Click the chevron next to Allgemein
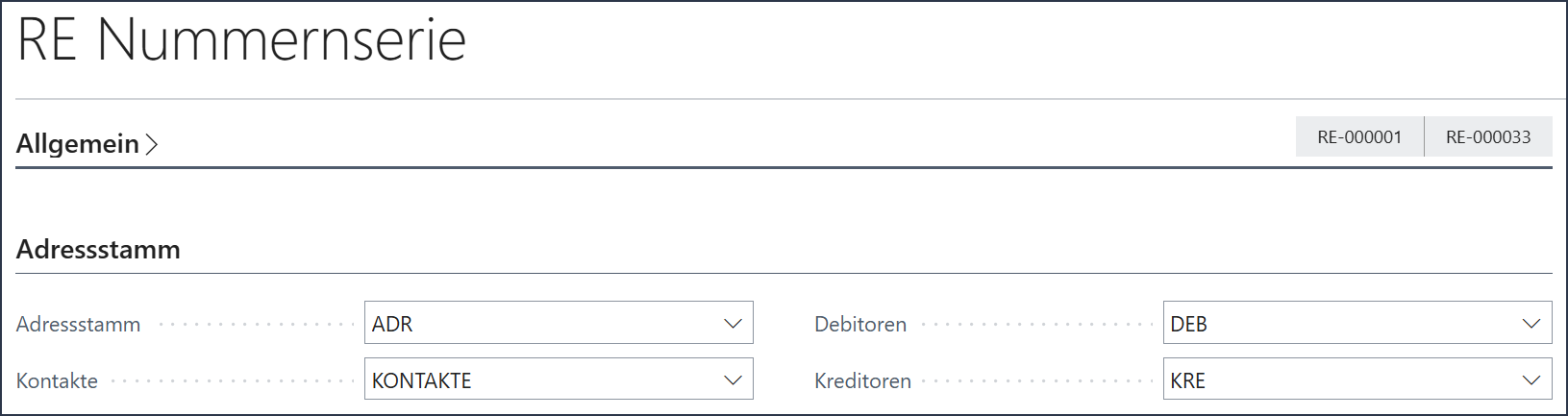1568x416 pixels. (x=151, y=144)
